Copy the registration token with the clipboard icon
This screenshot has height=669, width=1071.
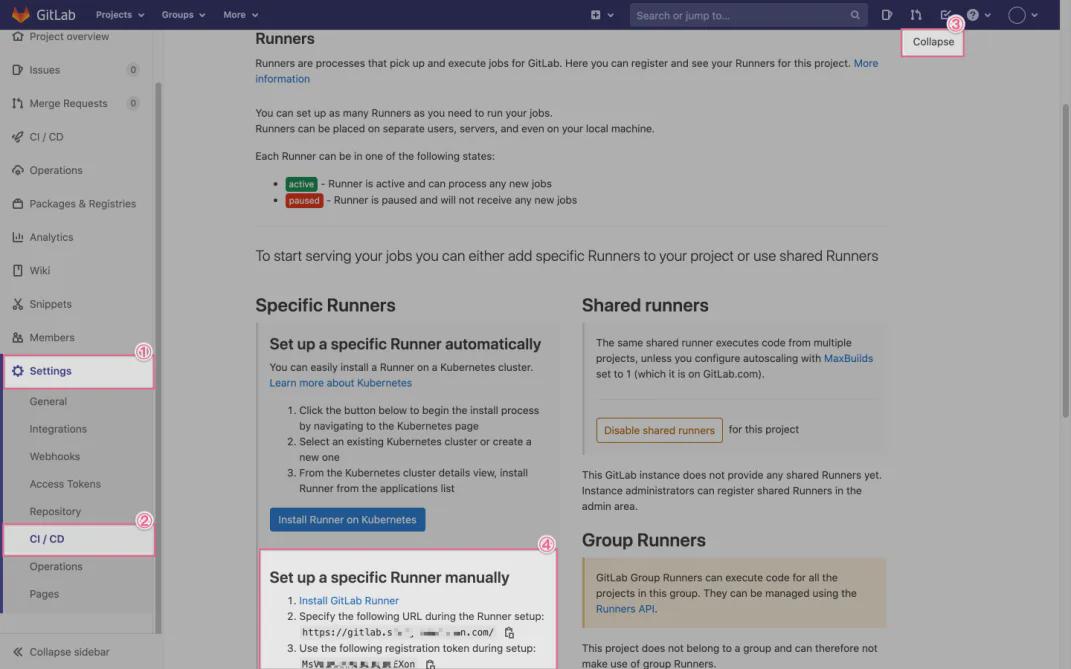pyautogui.click(x=431, y=664)
